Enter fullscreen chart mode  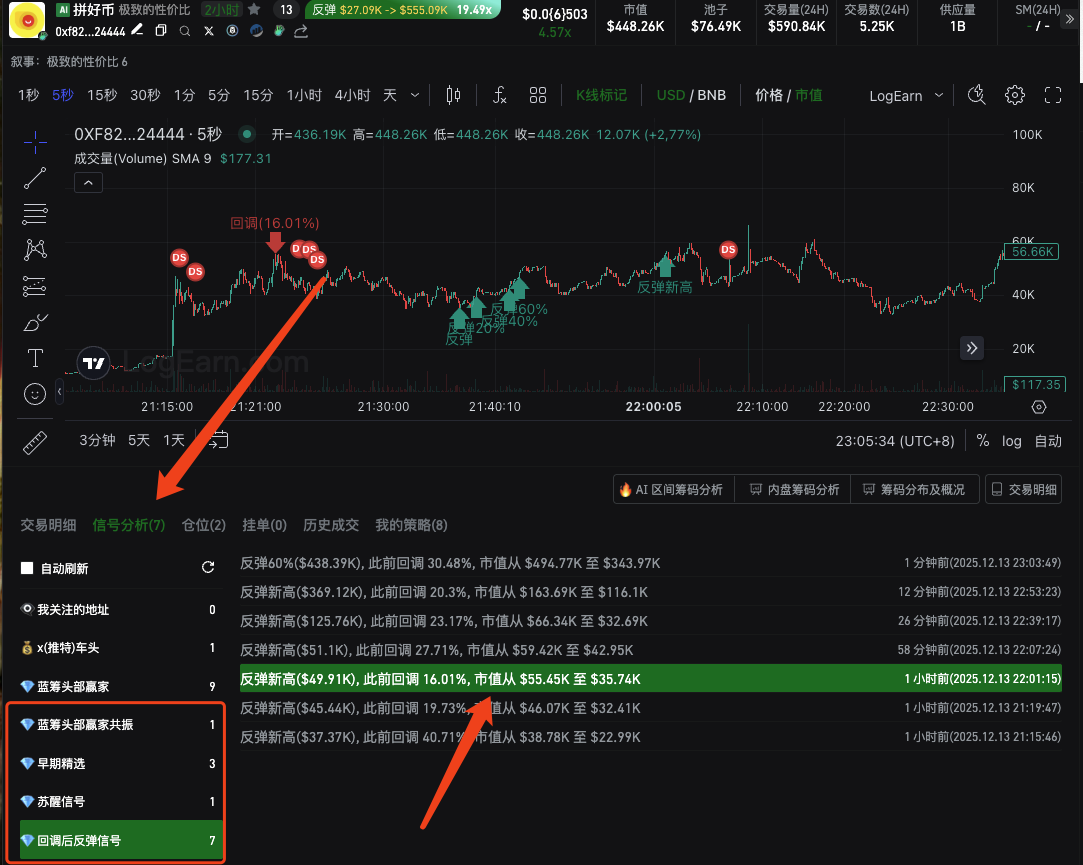(1053, 95)
